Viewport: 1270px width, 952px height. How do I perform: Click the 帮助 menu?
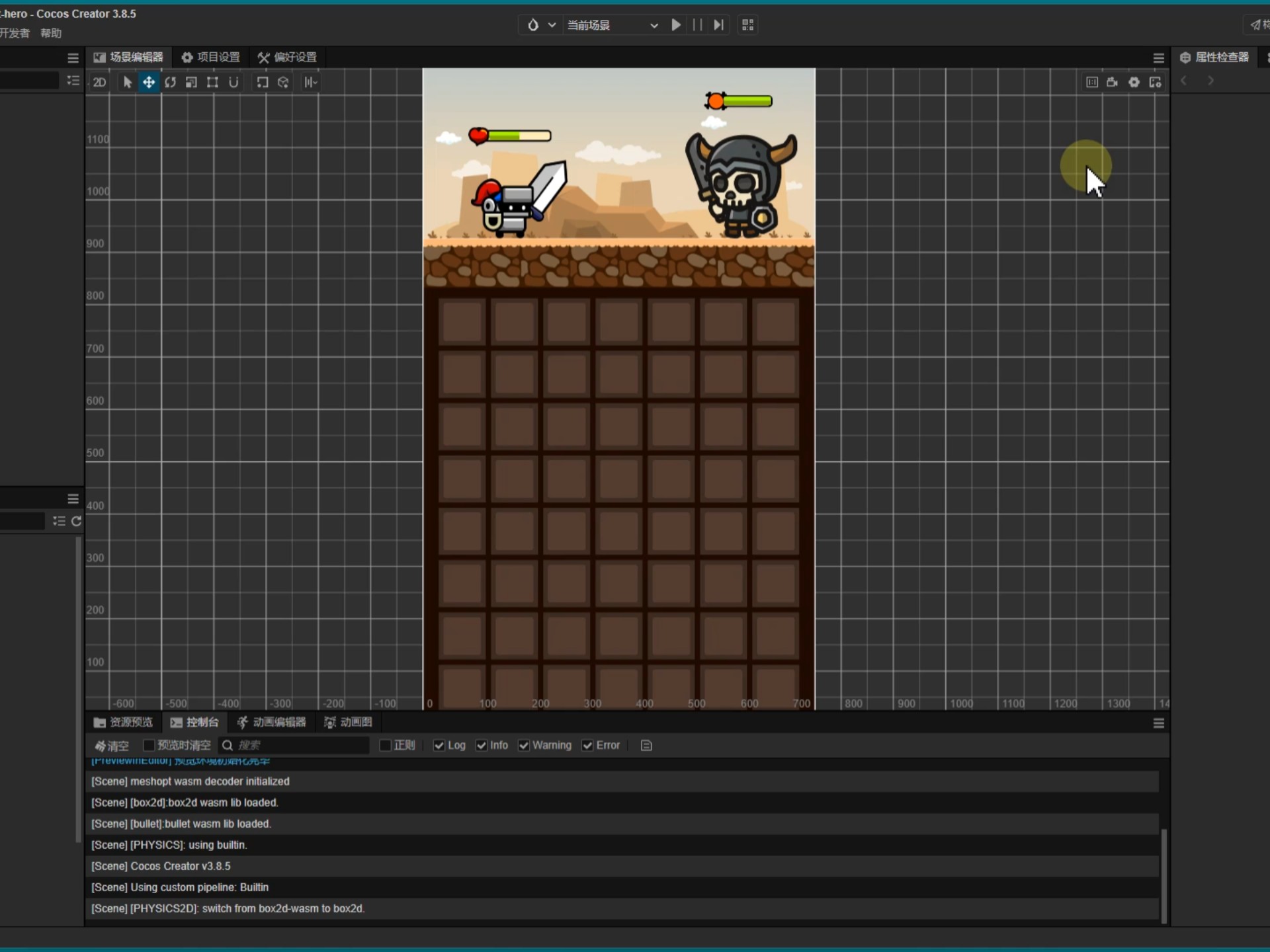51,33
